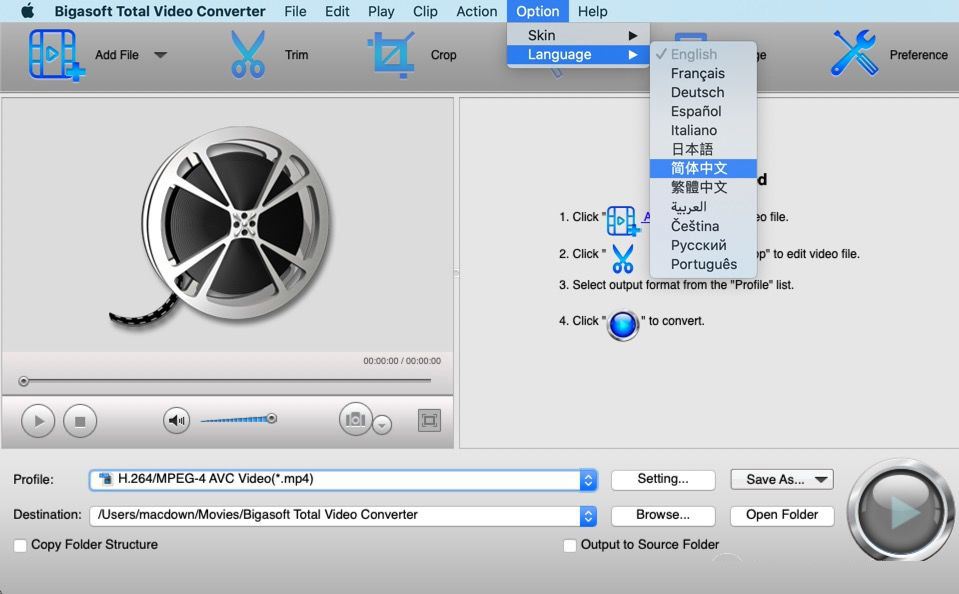Open the Bigasoft Total Video Converter app menu
This screenshot has width=959, height=594.
160,11
